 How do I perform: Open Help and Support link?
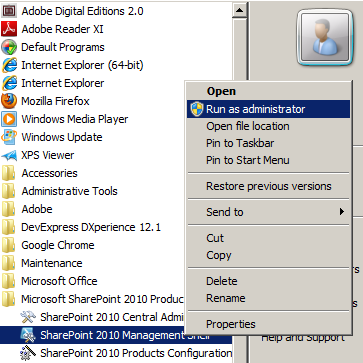pyautogui.click(x=303, y=338)
